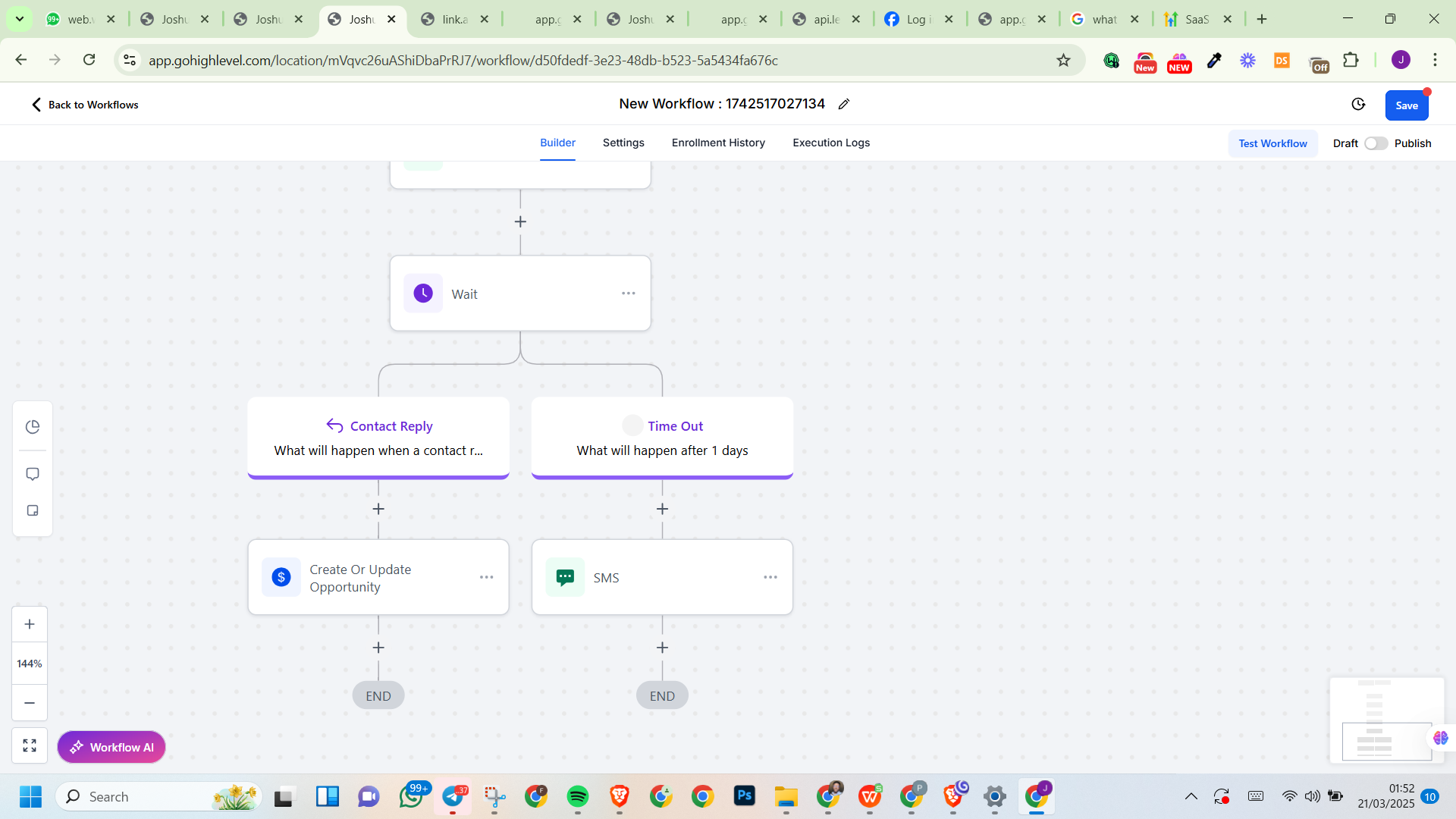The image size is (1456, 819).
Task: Open version history clock icon
Action: (1358, 105)
